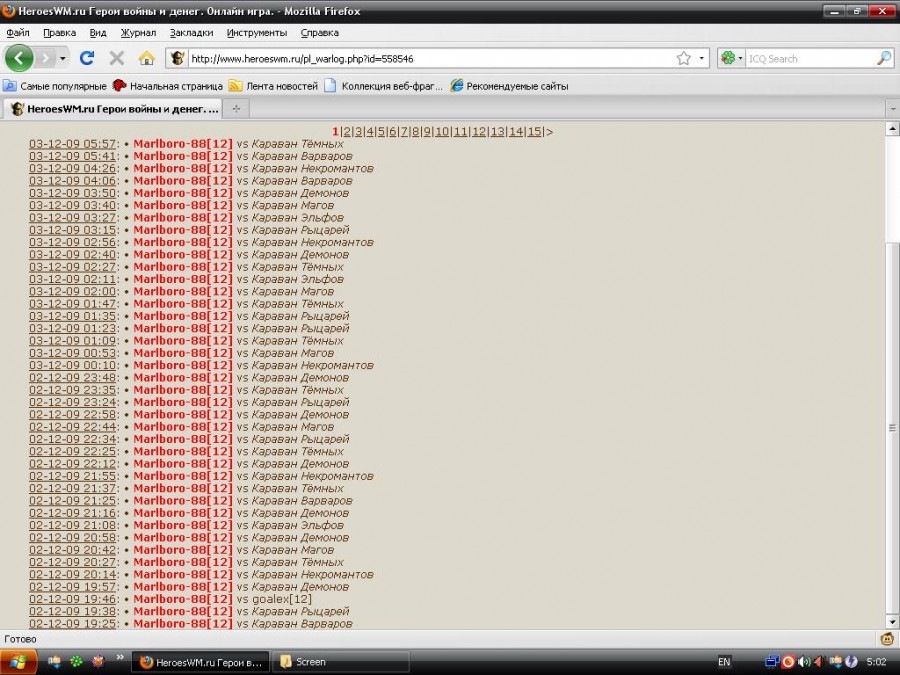The width and height of the screenshot is (900, 675).
Task: Go to page 10 of battle log
Action: coord(441,131)
